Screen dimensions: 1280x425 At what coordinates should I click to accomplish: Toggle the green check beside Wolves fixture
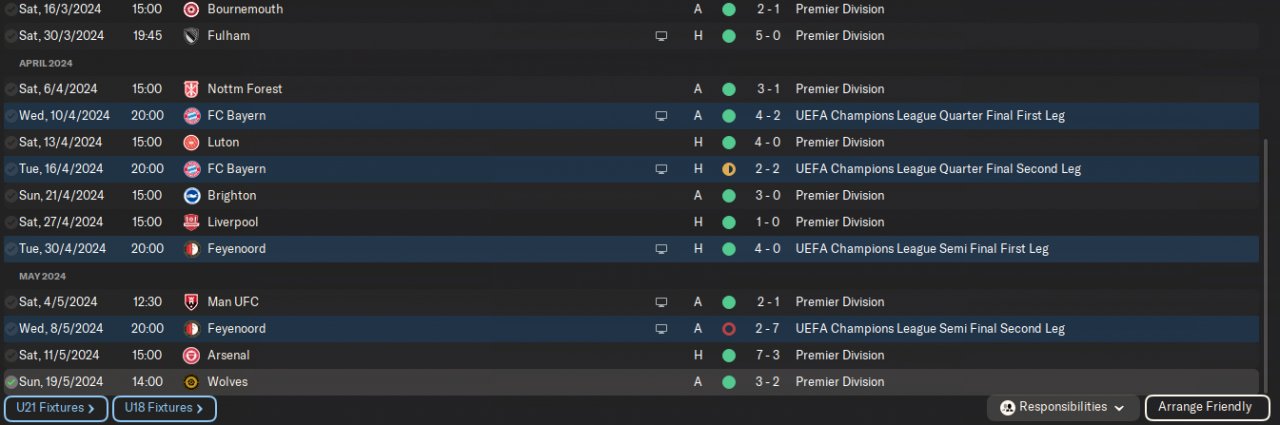click(x=11, y=382)
